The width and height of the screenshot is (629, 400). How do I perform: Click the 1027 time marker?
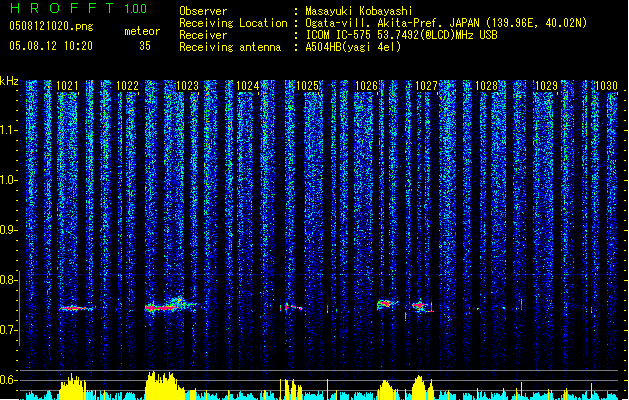426,86
